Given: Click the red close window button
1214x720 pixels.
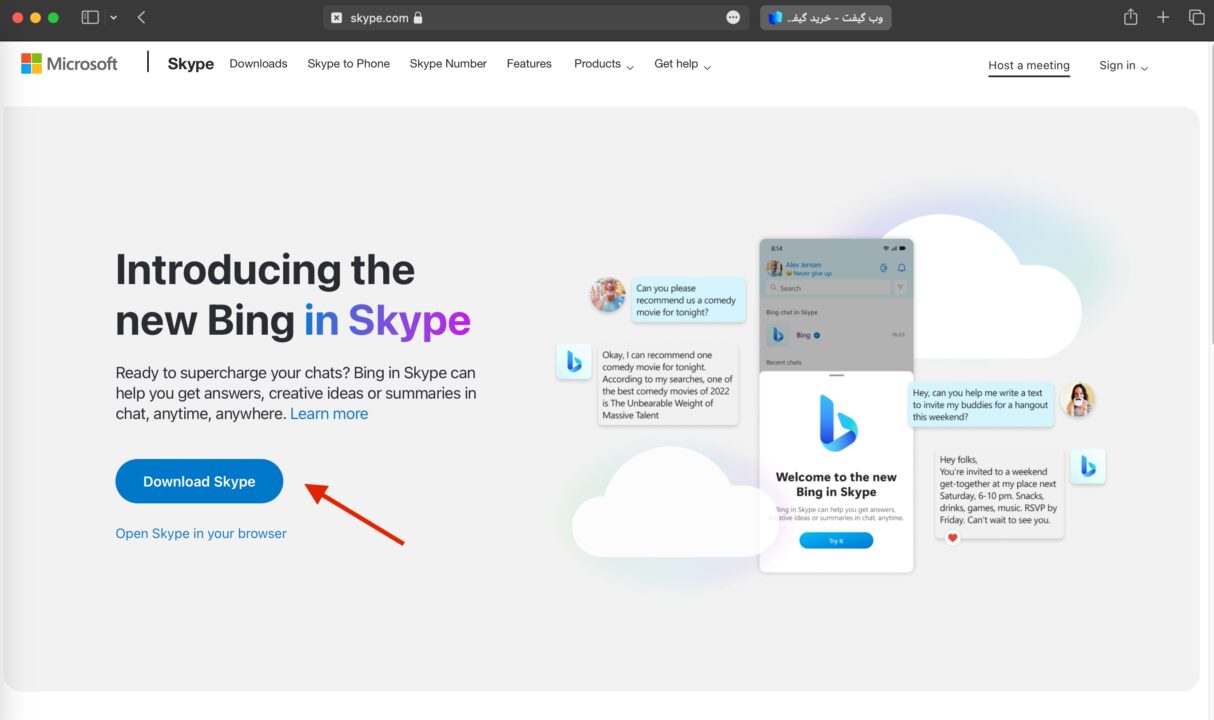Looking at the screenshot, I should coord(17,18).
